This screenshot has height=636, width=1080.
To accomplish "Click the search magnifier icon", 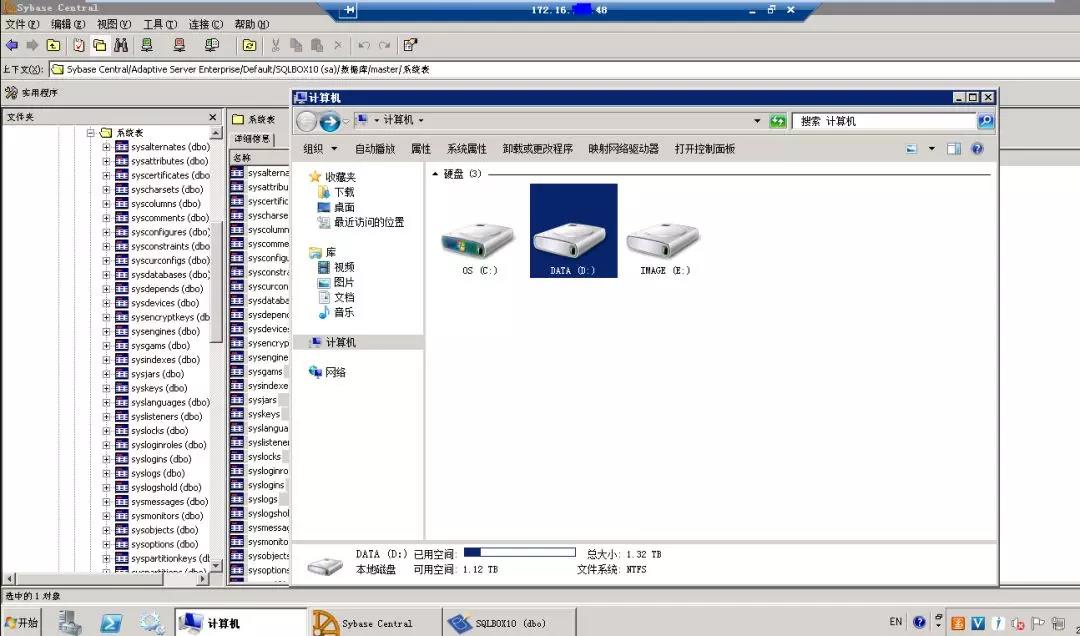I will (x=986, y=121).
